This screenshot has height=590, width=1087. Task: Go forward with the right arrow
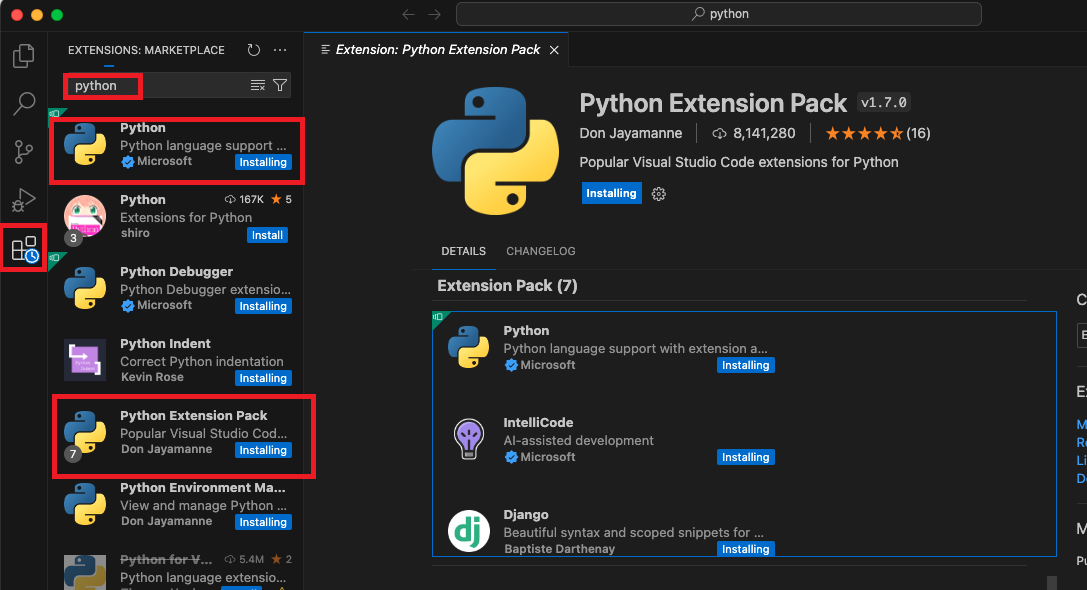(435, 14)
